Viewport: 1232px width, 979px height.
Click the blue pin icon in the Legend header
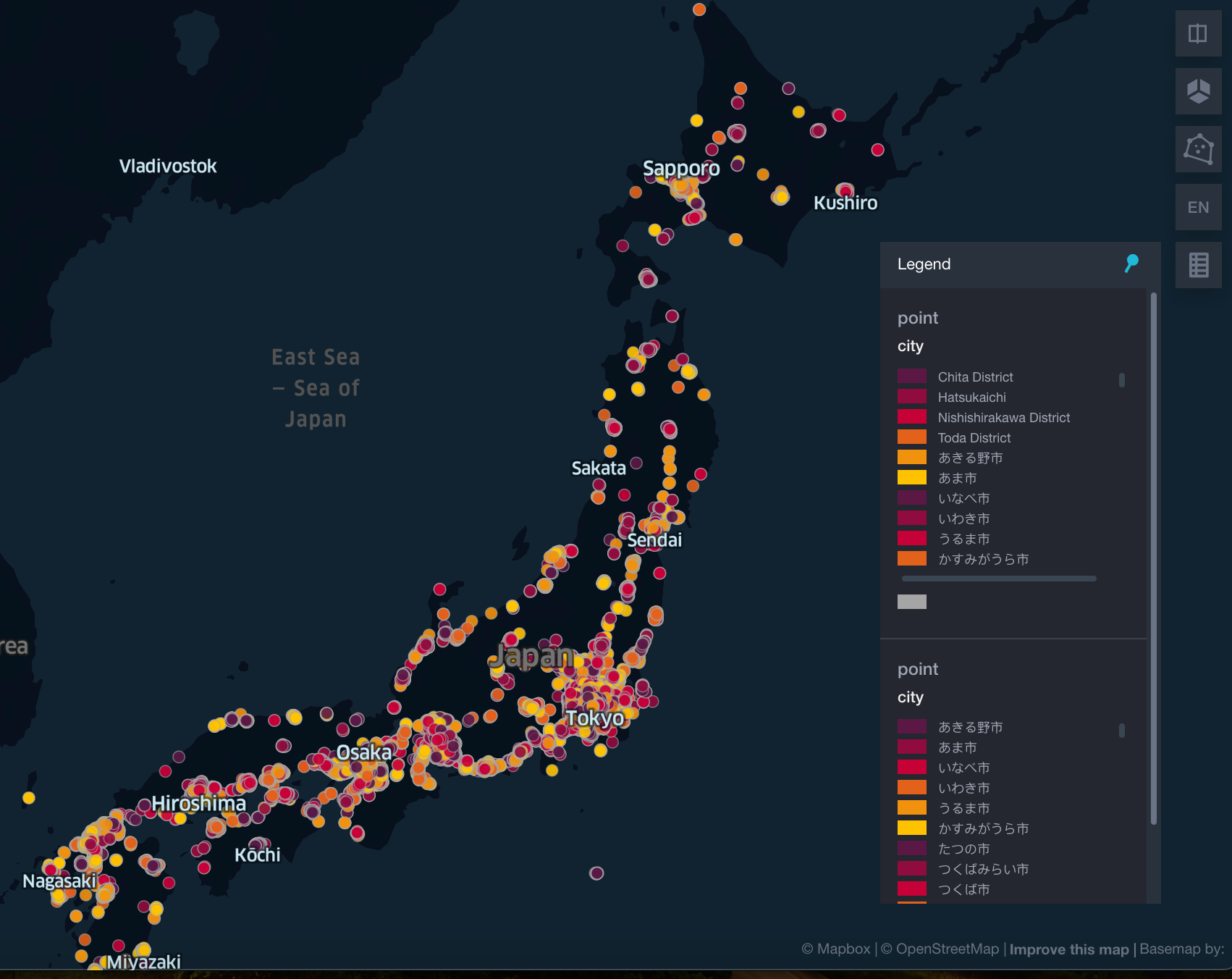[1131, 264]
